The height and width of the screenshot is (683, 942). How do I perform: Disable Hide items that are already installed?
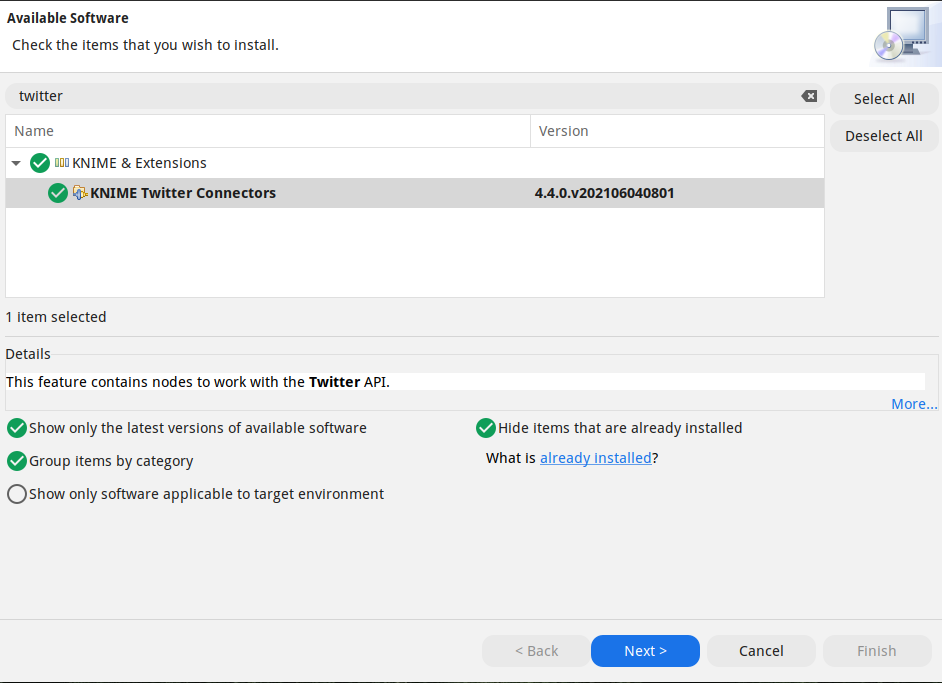[x=485, y=427]
